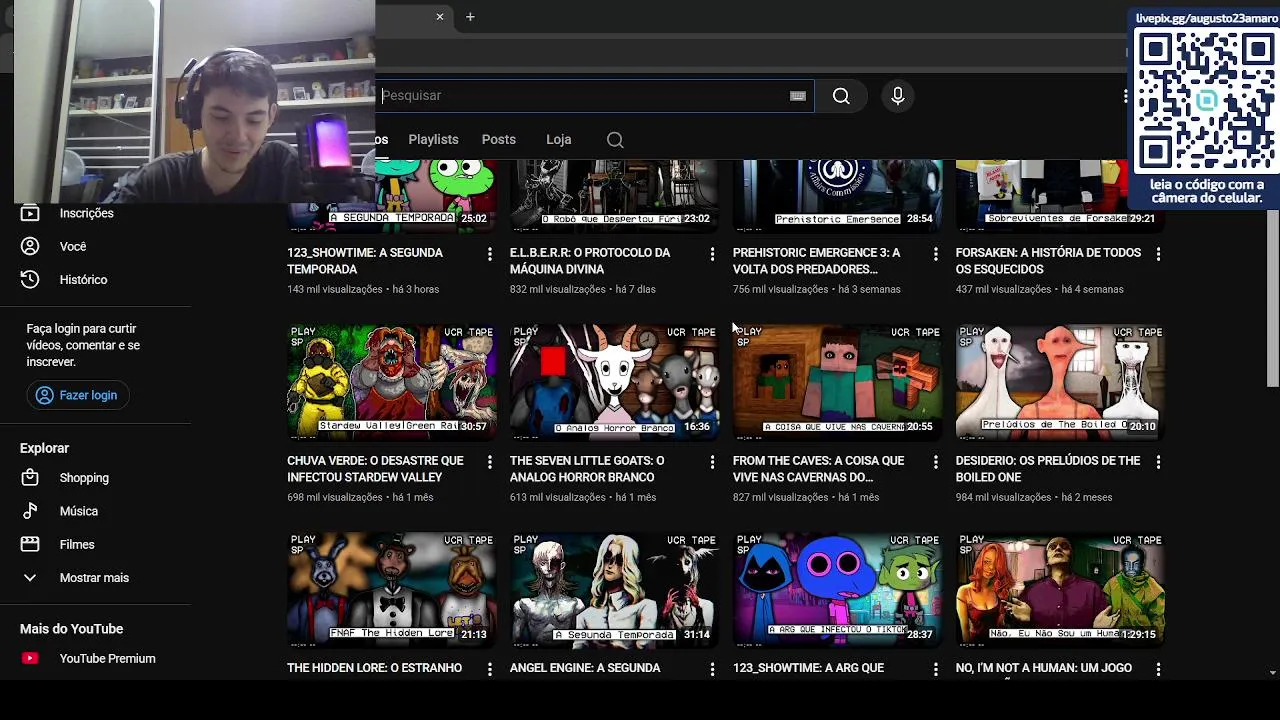Click the search magnifier button
The width and height of the screenshot is (1280, 720).
click(841, 96)
